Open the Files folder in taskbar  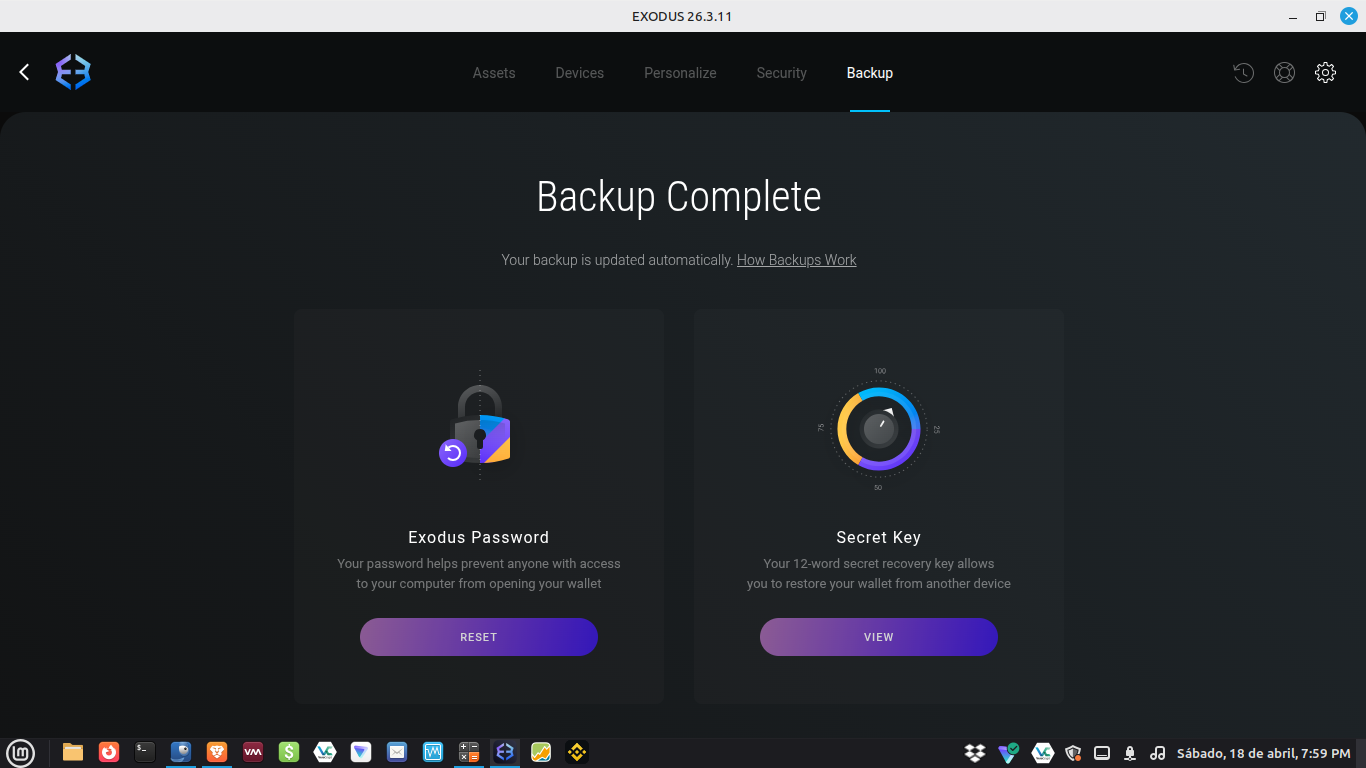pos(73,752)
